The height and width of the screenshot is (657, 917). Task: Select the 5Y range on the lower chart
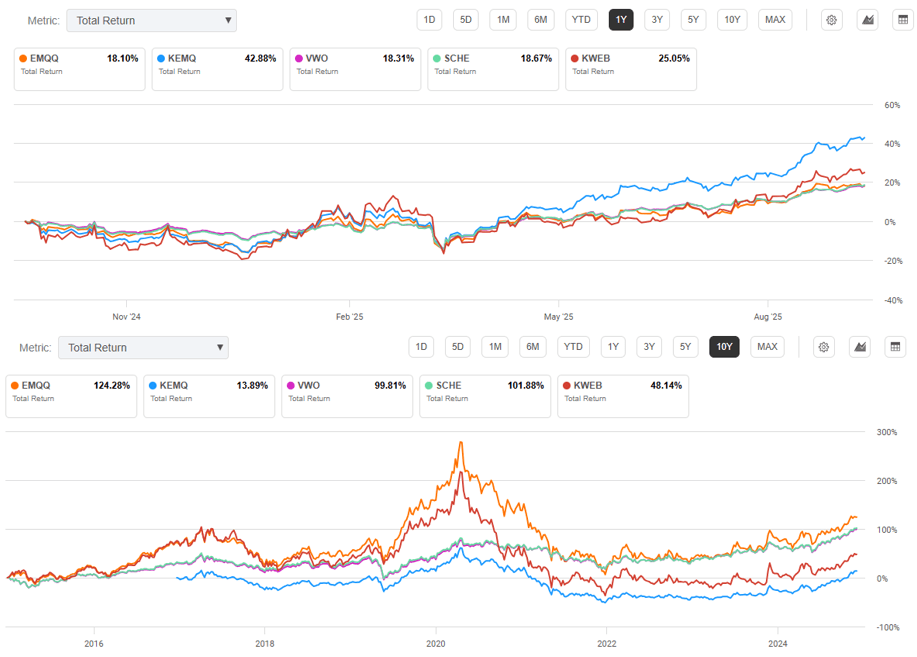[685, 347]
